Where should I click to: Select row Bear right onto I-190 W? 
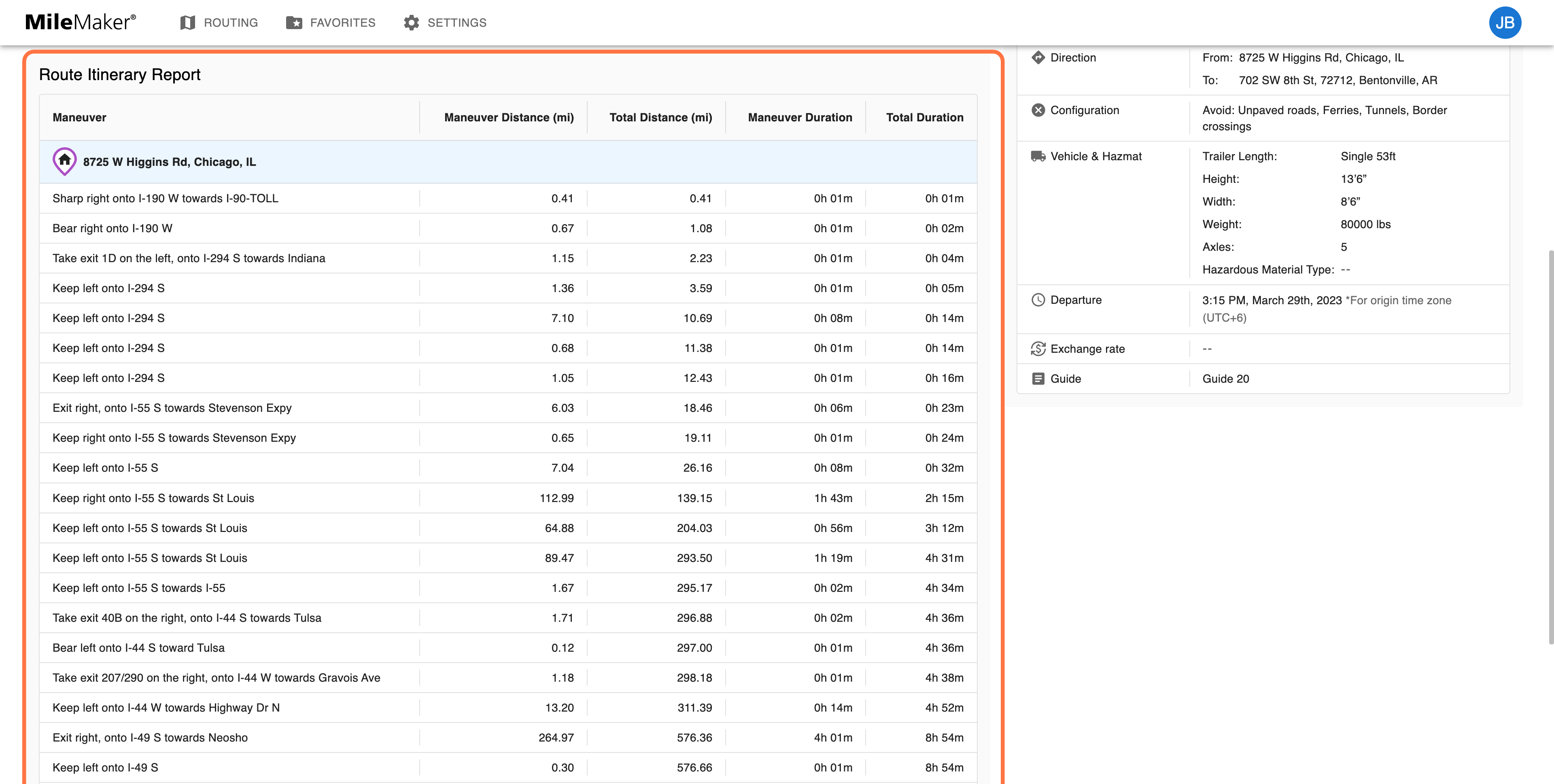(x=508, y=228)
